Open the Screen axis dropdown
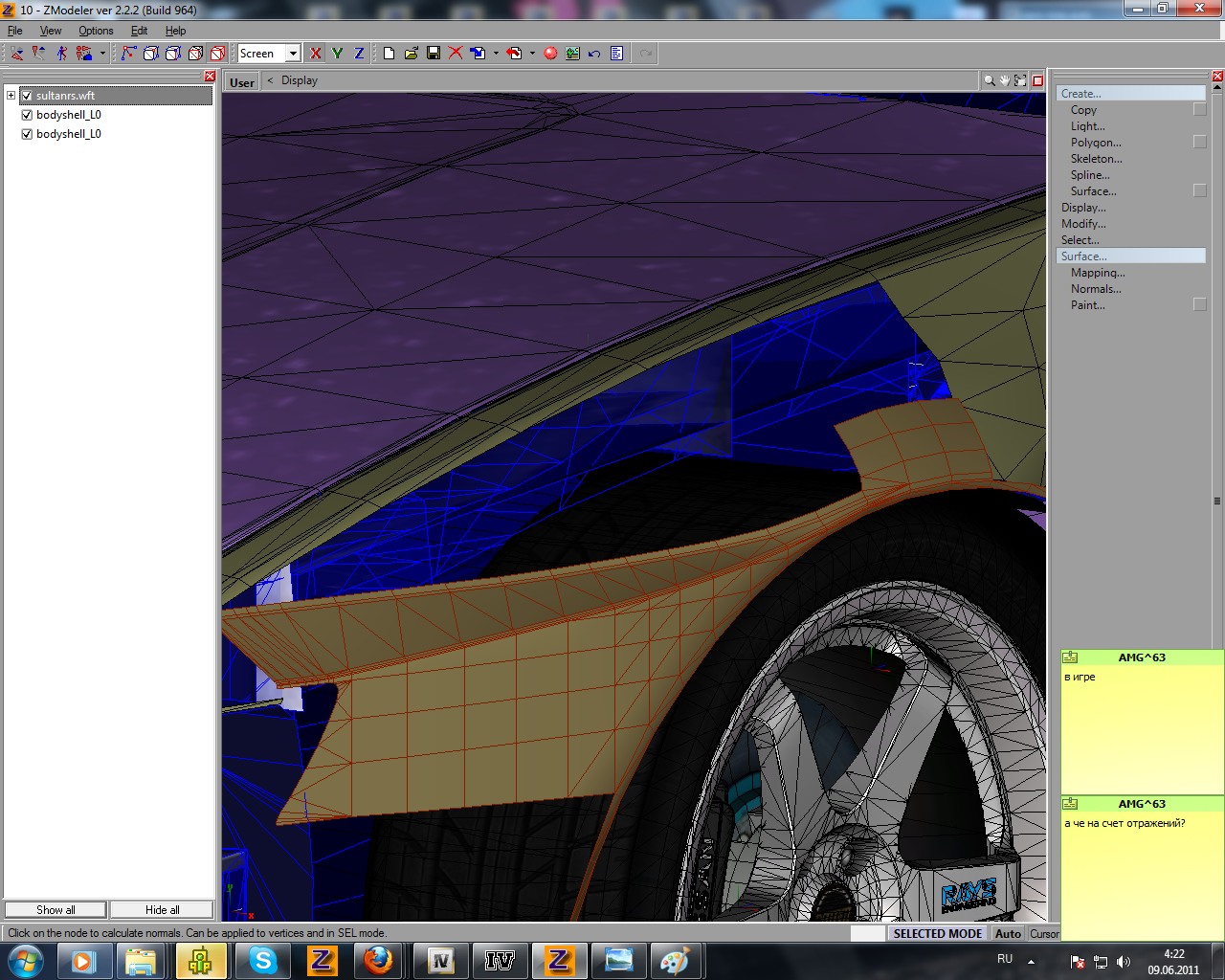 tap(293, 54)
